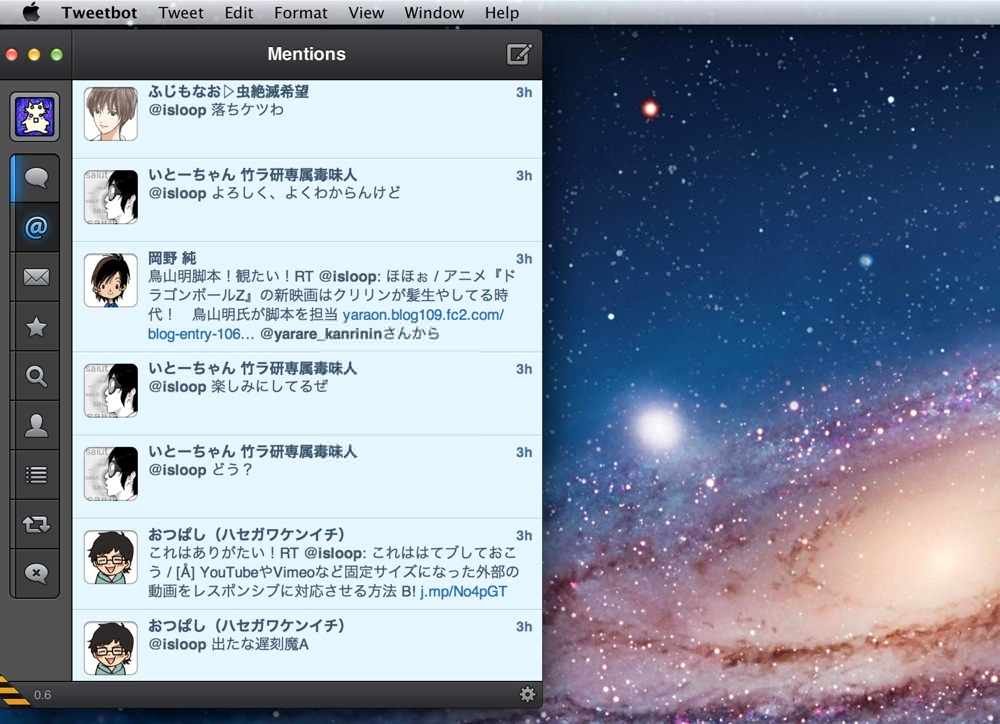Viewport: 1000px width, 724px height.
Task: Open Profile person sidebar icon
Action: 36,425
